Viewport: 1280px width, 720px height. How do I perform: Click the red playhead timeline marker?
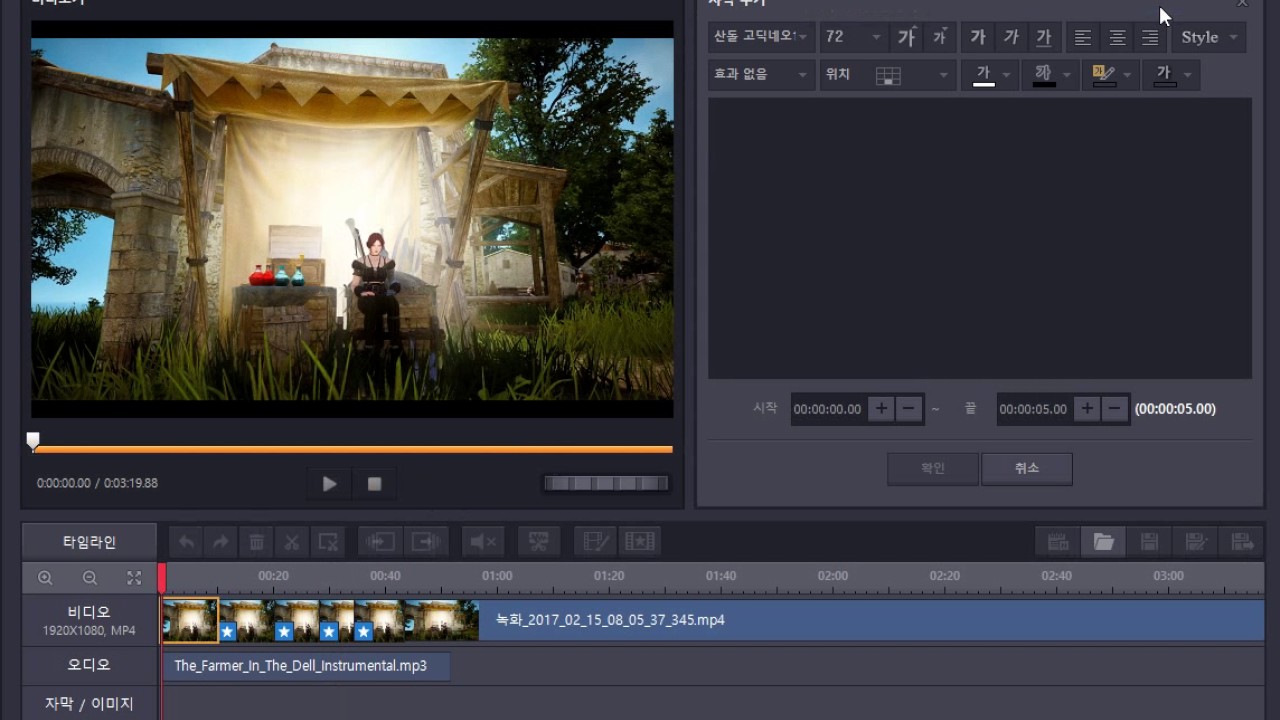162,578
